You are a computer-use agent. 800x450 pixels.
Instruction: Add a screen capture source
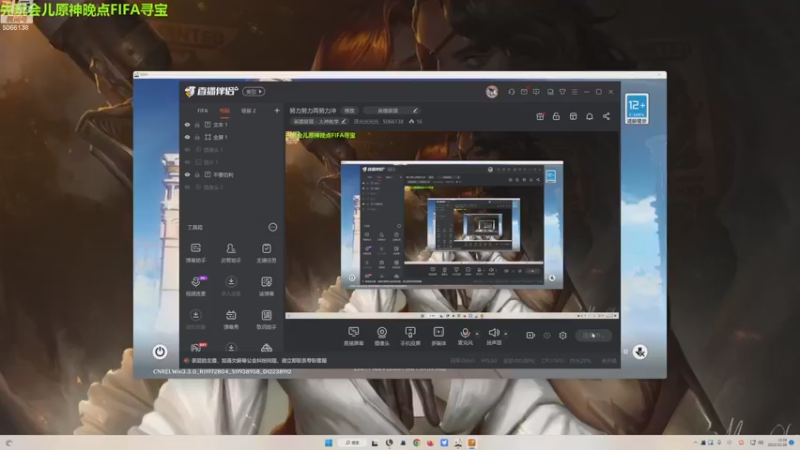(x=353, y=336)
